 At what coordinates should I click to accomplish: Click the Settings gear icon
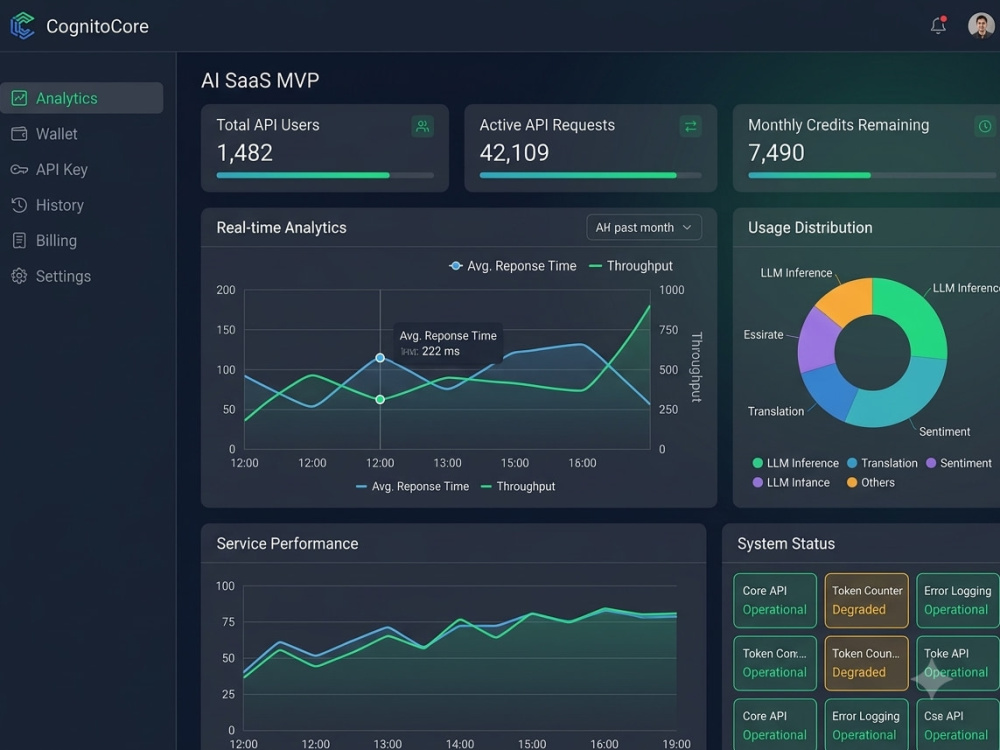coord(19,276)
